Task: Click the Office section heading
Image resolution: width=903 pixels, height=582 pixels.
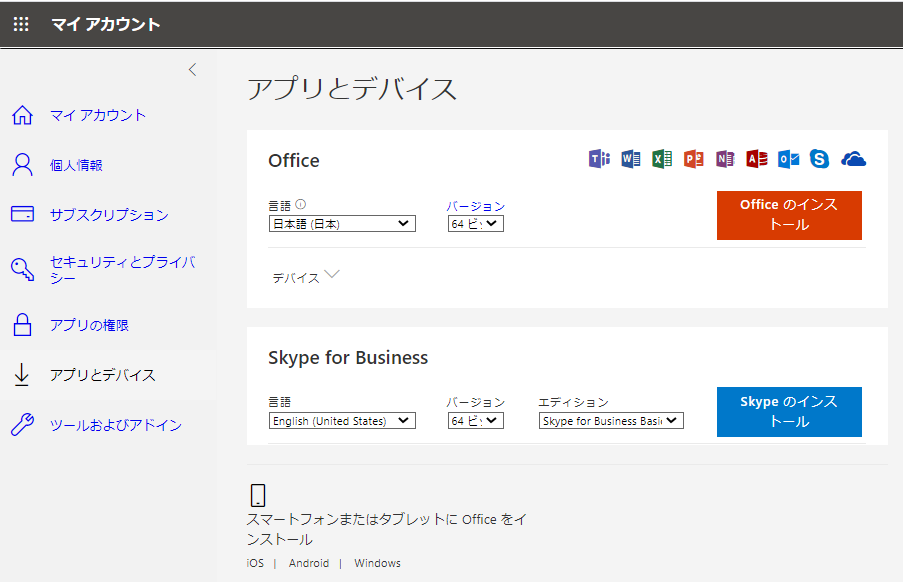Action: click(294, 161)
